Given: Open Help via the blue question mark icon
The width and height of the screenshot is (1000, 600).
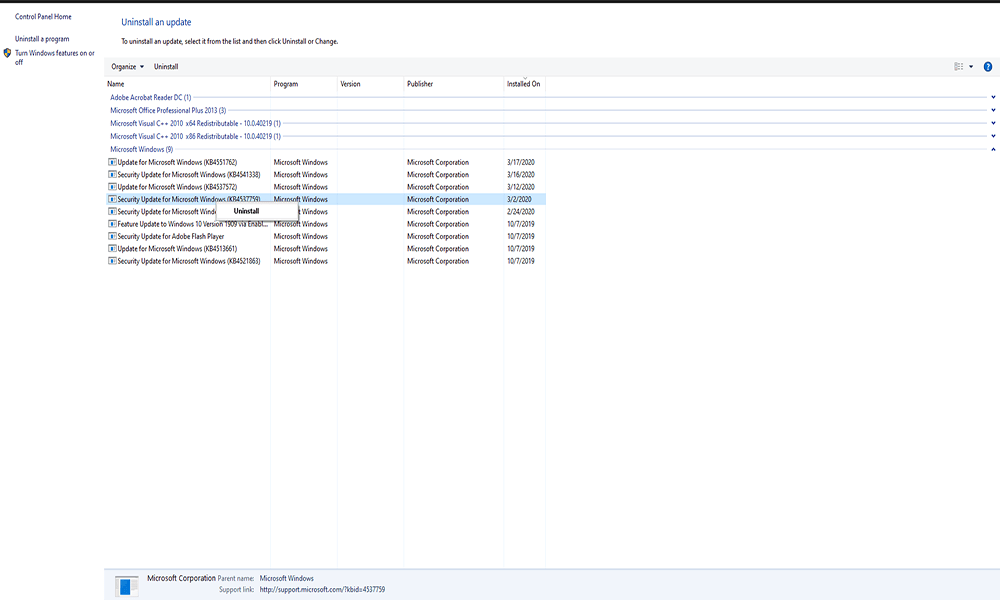Looking at the screenshot, I should (x=987, y=66).
